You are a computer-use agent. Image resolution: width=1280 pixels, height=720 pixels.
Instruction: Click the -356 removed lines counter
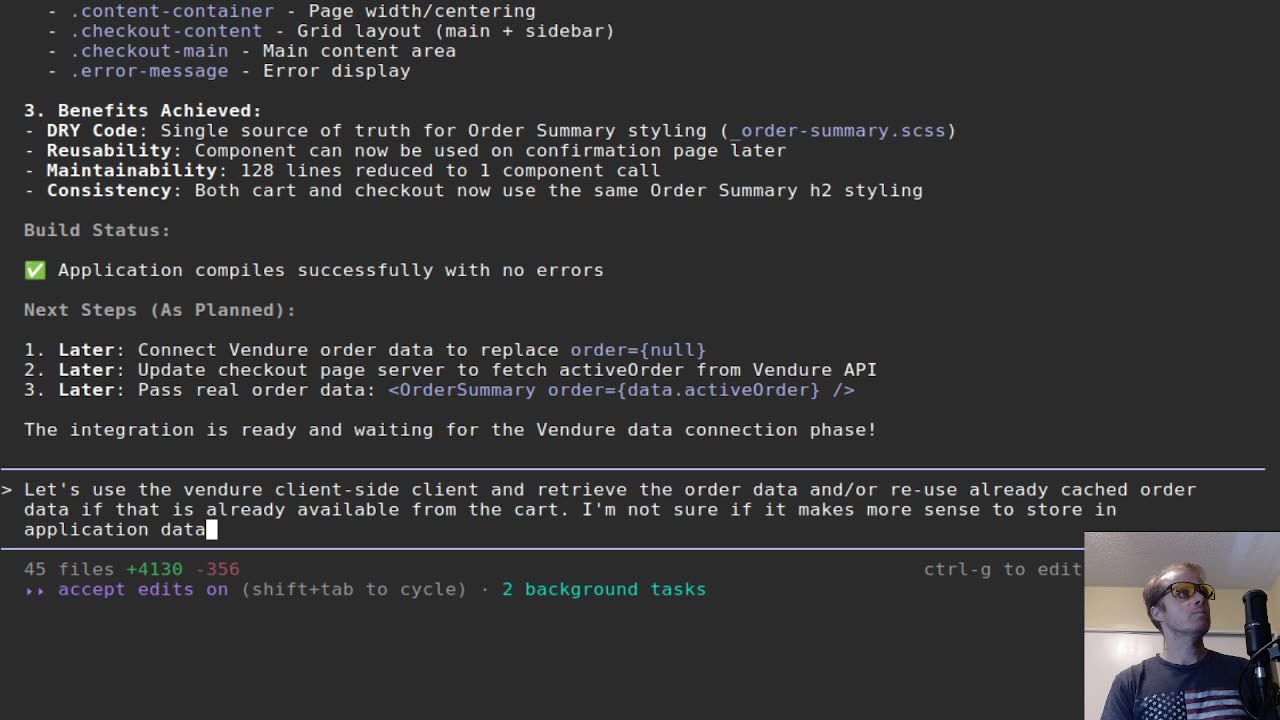pyautogui.click(x=217, y=569)
